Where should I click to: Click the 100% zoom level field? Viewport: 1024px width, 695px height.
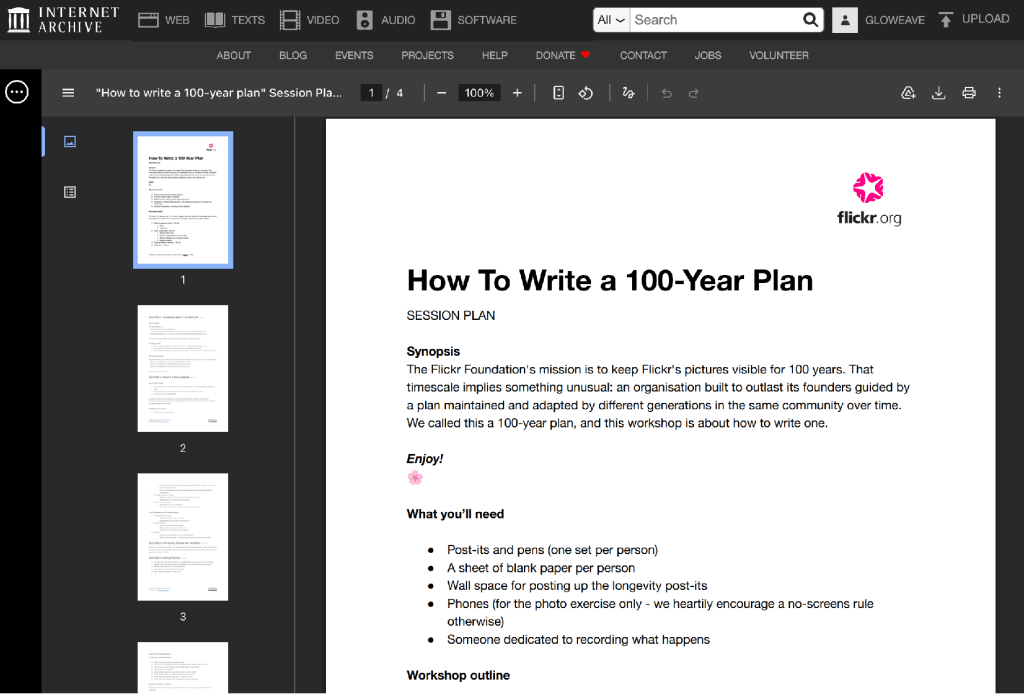(x=479, y=93)
